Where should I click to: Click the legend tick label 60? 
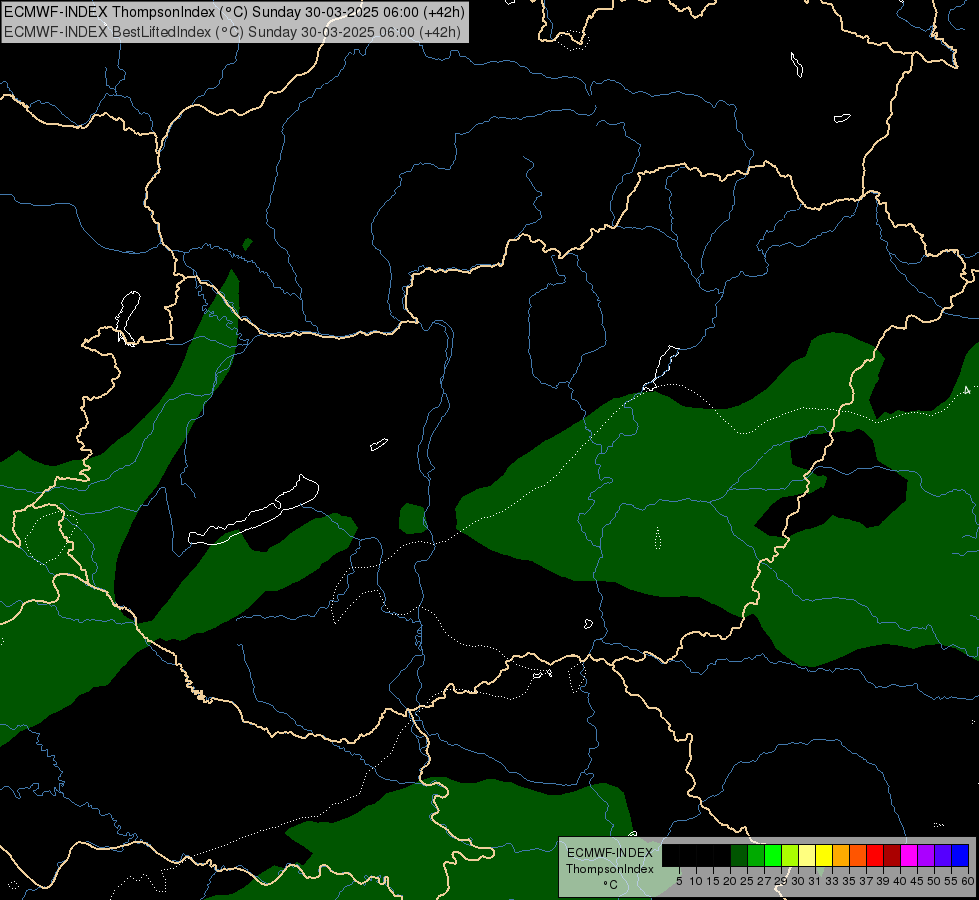pos(968,881)
